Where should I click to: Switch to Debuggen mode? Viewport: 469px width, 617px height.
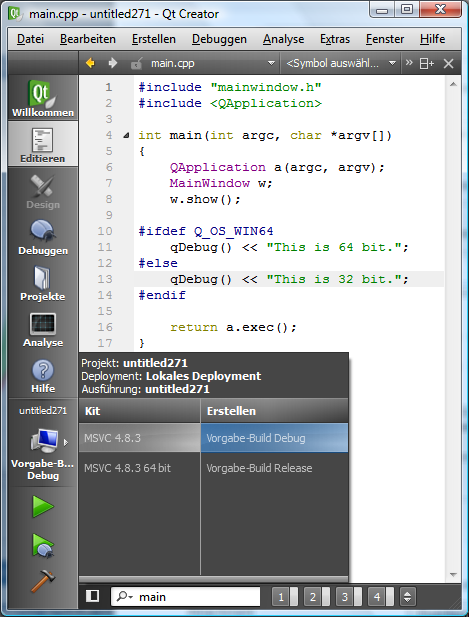[42, 237]
